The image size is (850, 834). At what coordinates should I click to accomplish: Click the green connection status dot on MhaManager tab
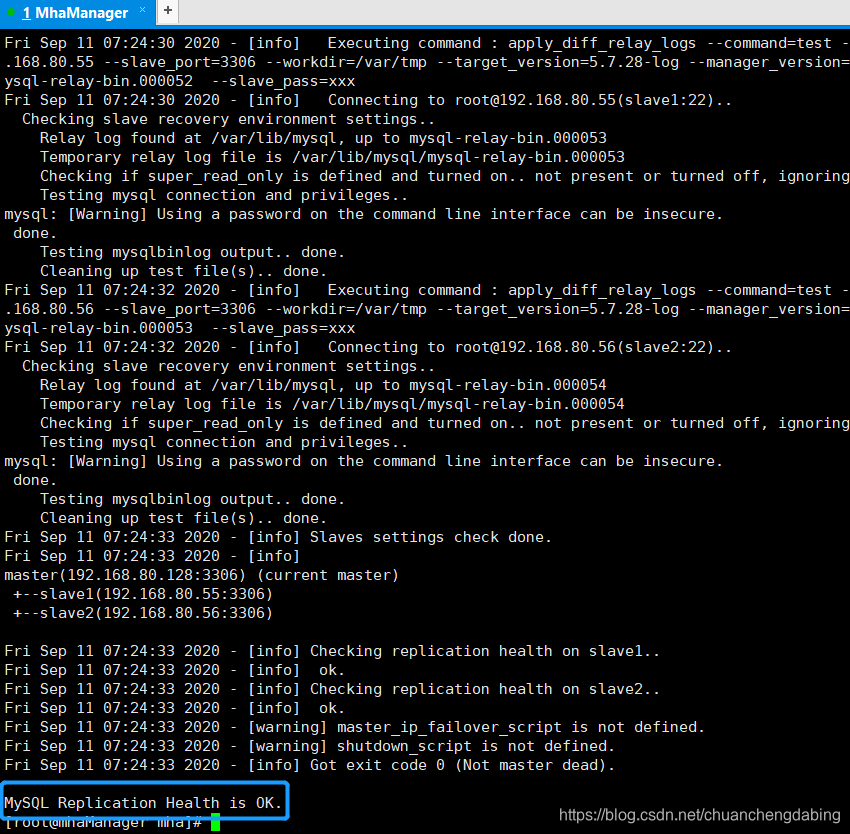click(11, 12)
